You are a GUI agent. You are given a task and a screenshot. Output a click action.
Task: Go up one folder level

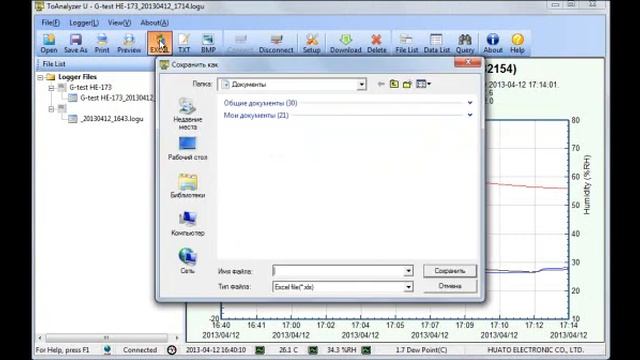coord(394,84)
